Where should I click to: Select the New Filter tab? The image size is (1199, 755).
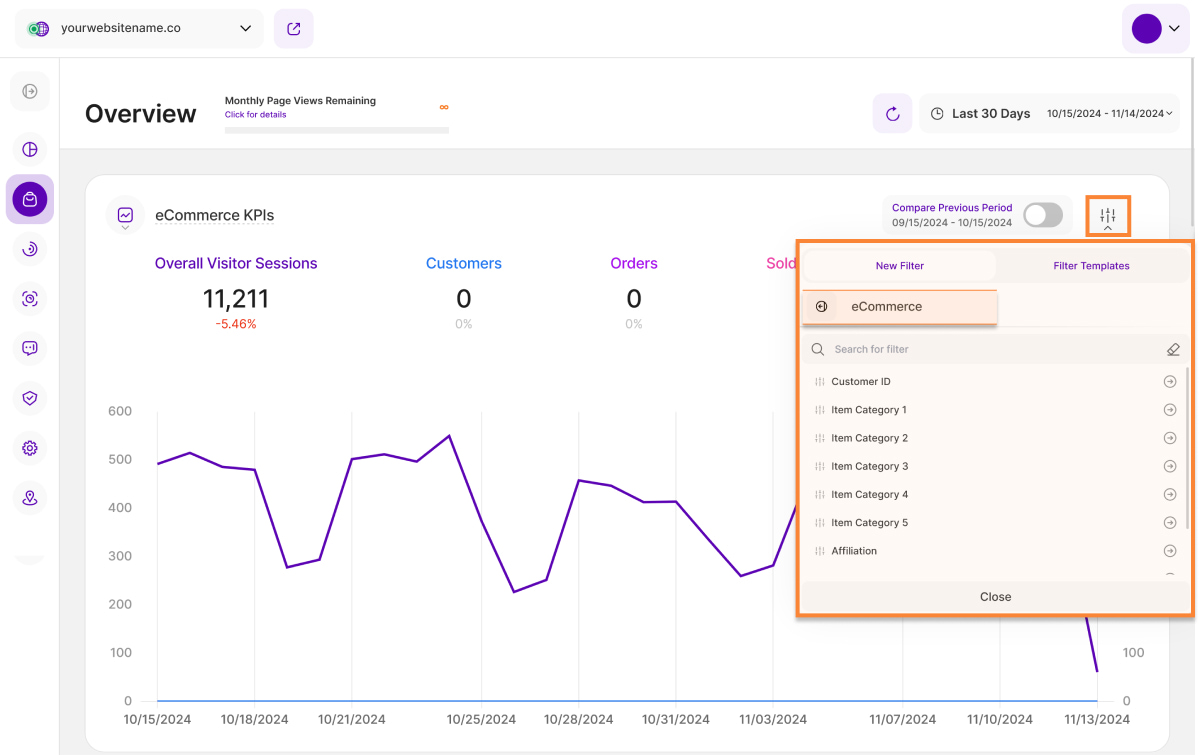pyautogui.click(x=899, y=266)
